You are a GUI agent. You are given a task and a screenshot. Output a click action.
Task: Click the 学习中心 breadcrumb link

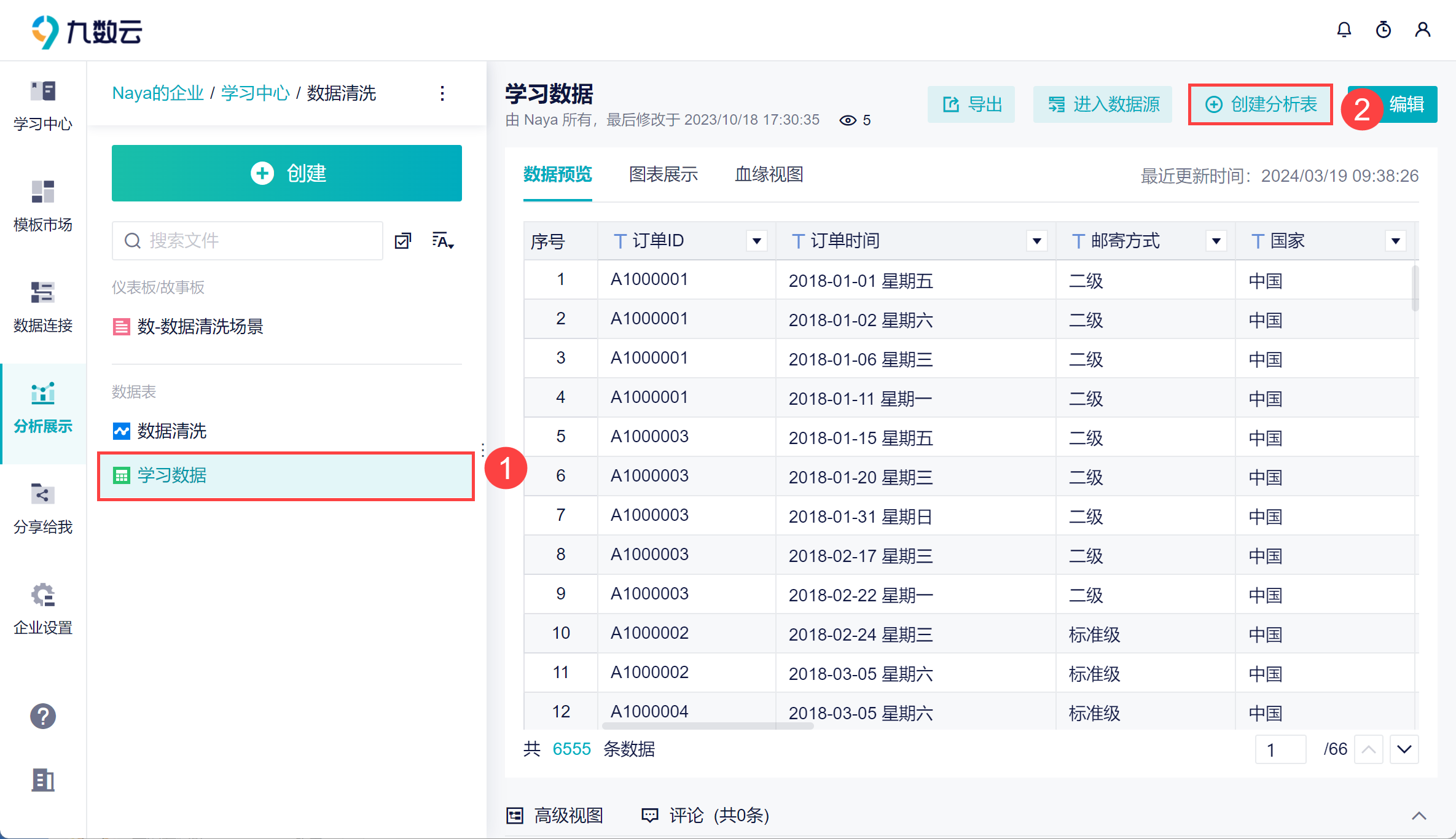pyautogui.click(x=255, y=93)
